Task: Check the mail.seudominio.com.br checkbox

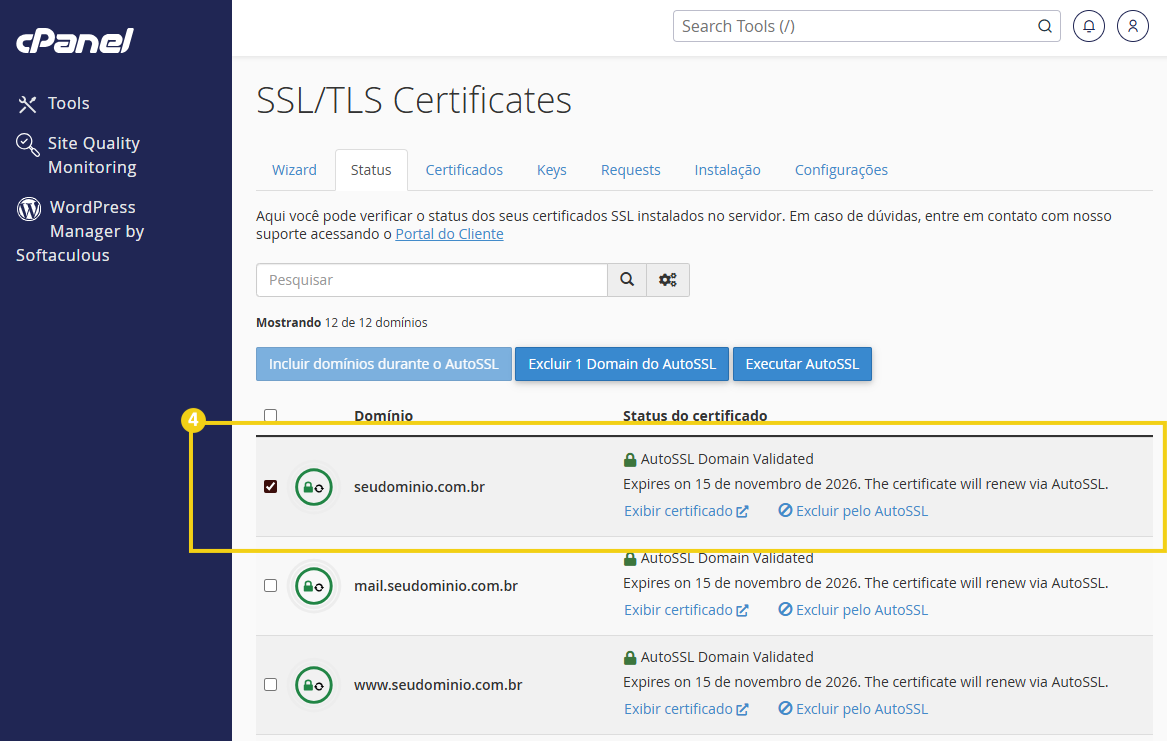Action: (270, 586)
